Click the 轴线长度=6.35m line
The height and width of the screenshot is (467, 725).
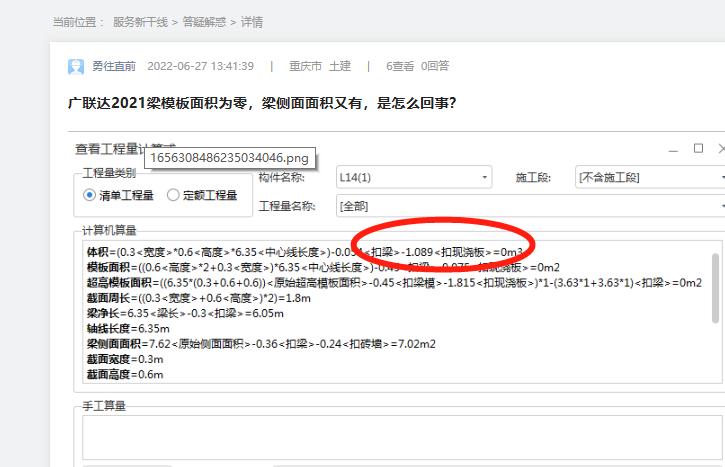click(128, 328)
